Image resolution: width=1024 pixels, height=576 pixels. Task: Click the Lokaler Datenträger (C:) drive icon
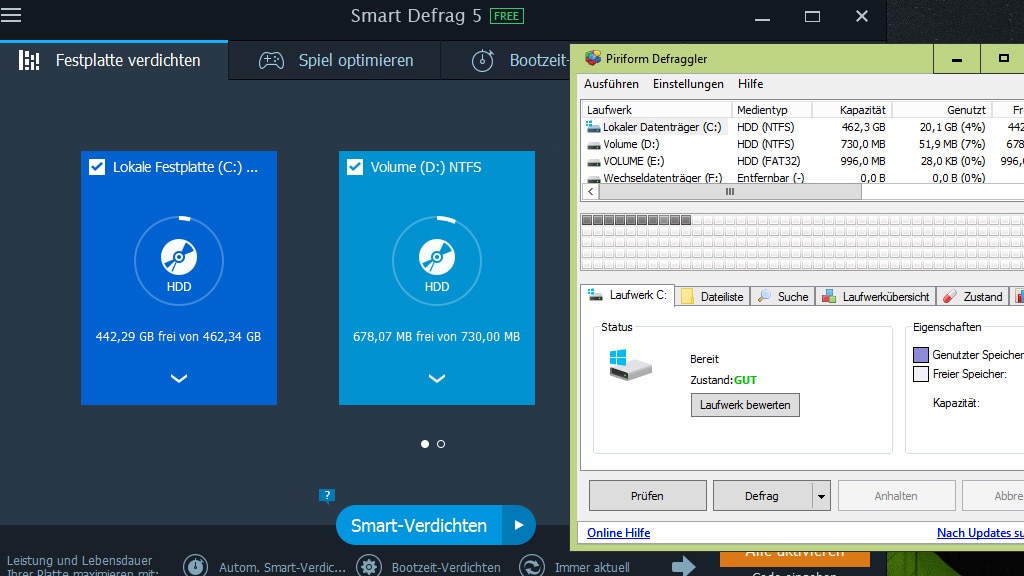point(593,127)
